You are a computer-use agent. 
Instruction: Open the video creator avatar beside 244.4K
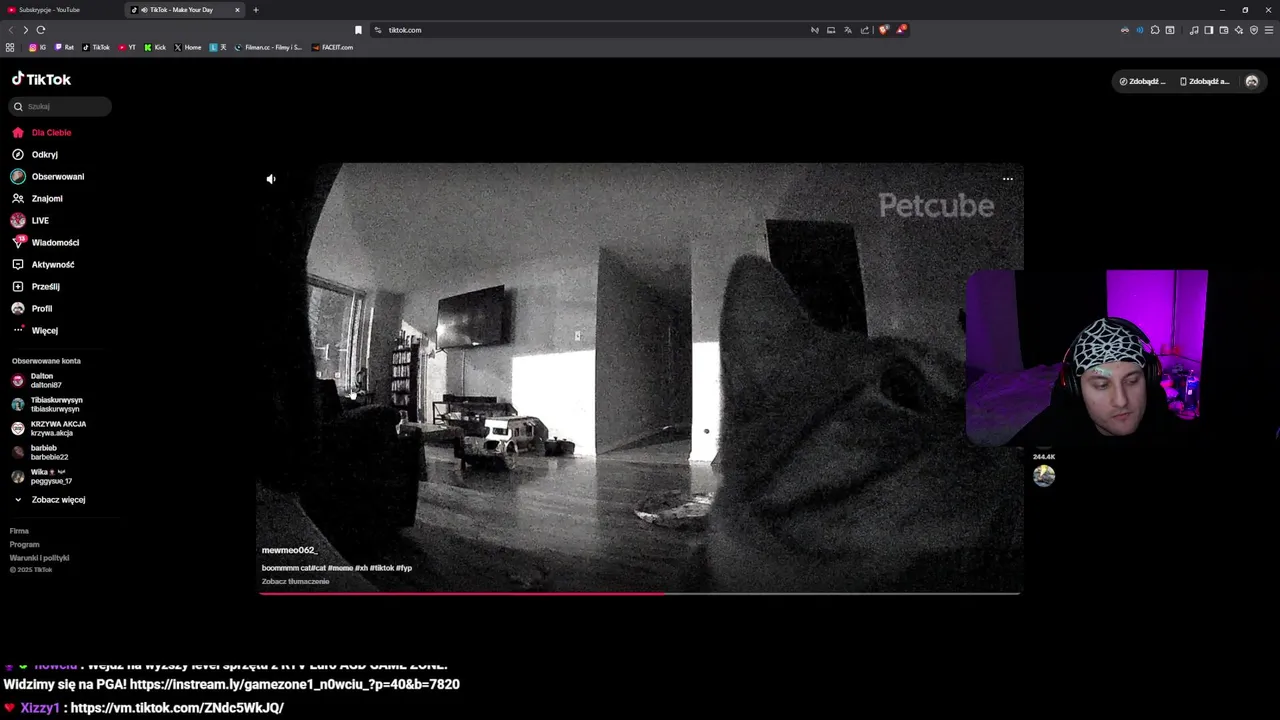[1044, 476]
